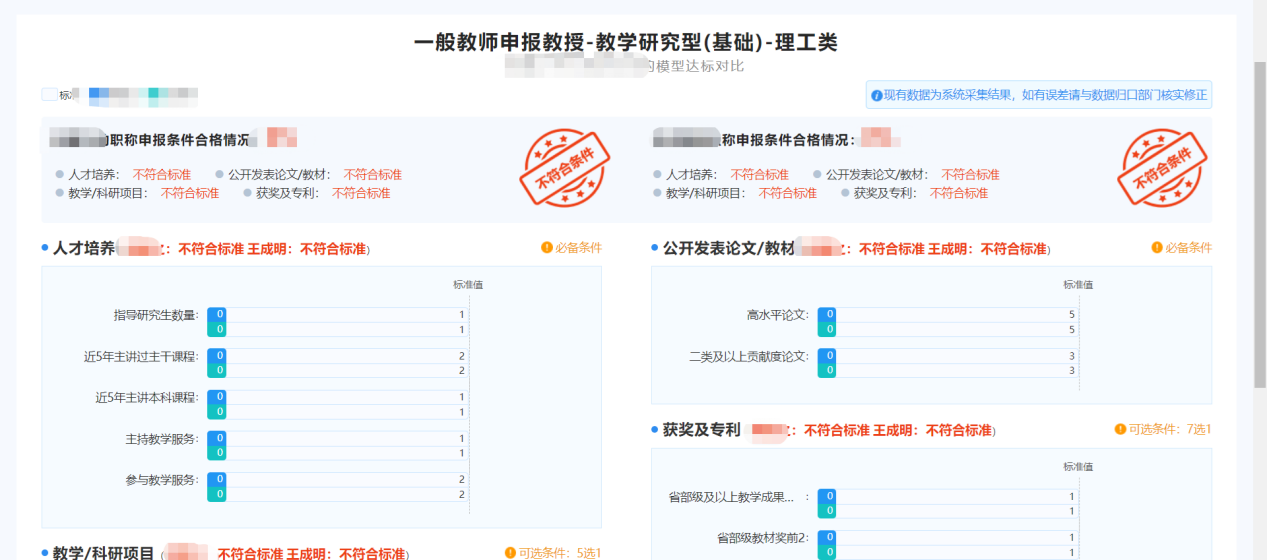This screenshot has height=560, width=1267.
Task: Toggle the blue legend swatch series
Action: click(95, 96)
